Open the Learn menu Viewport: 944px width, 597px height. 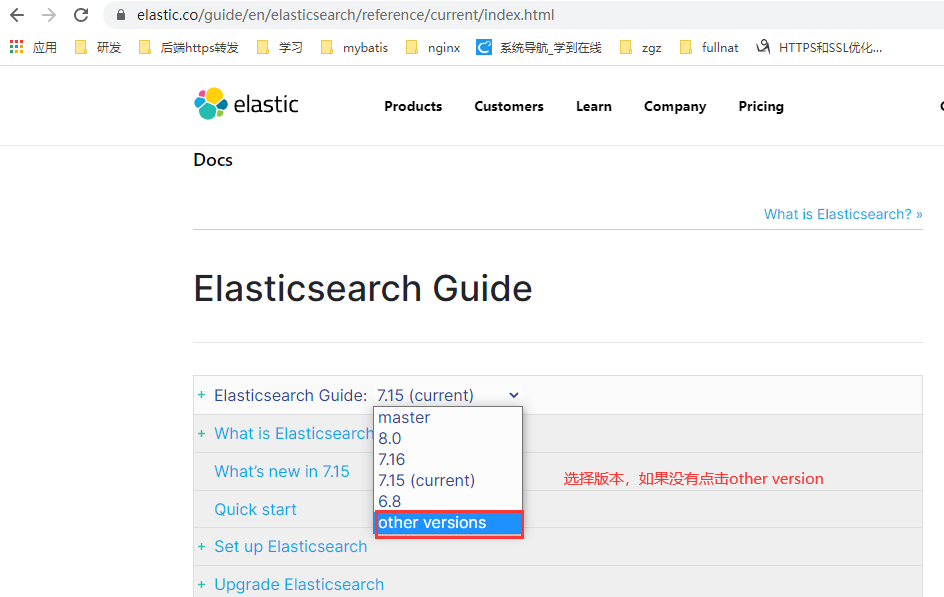594,107
